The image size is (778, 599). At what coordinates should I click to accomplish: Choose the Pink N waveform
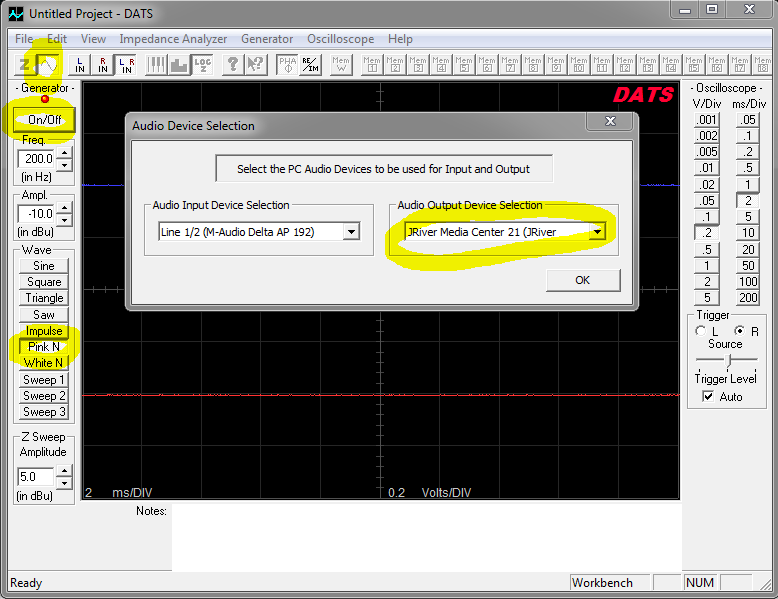(44, 347)
